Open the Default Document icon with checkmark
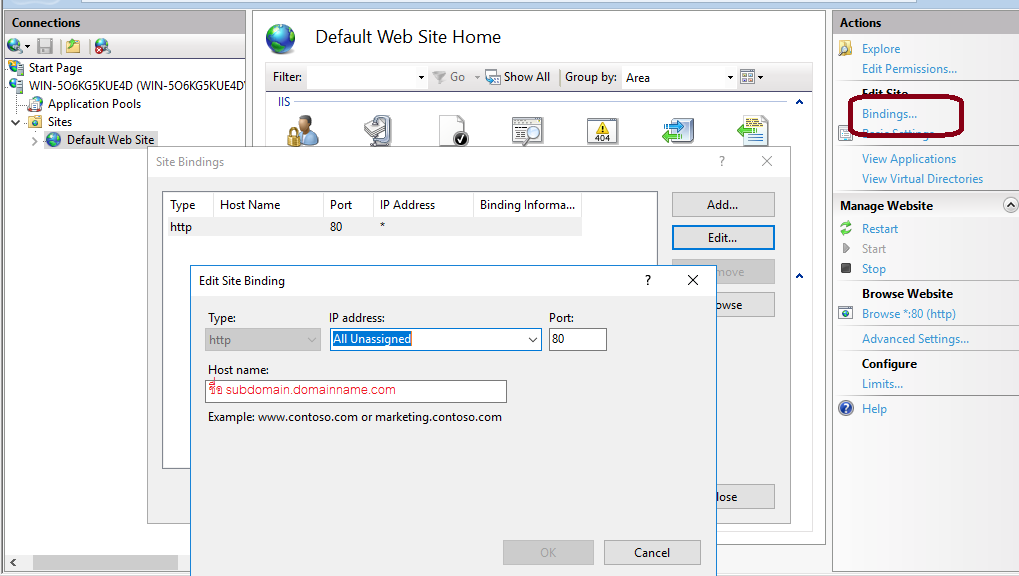The image size is (1019, 576). pos(453,130)
